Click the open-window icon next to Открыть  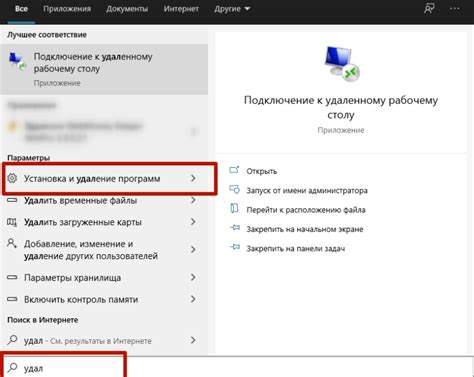coord(234,170)
